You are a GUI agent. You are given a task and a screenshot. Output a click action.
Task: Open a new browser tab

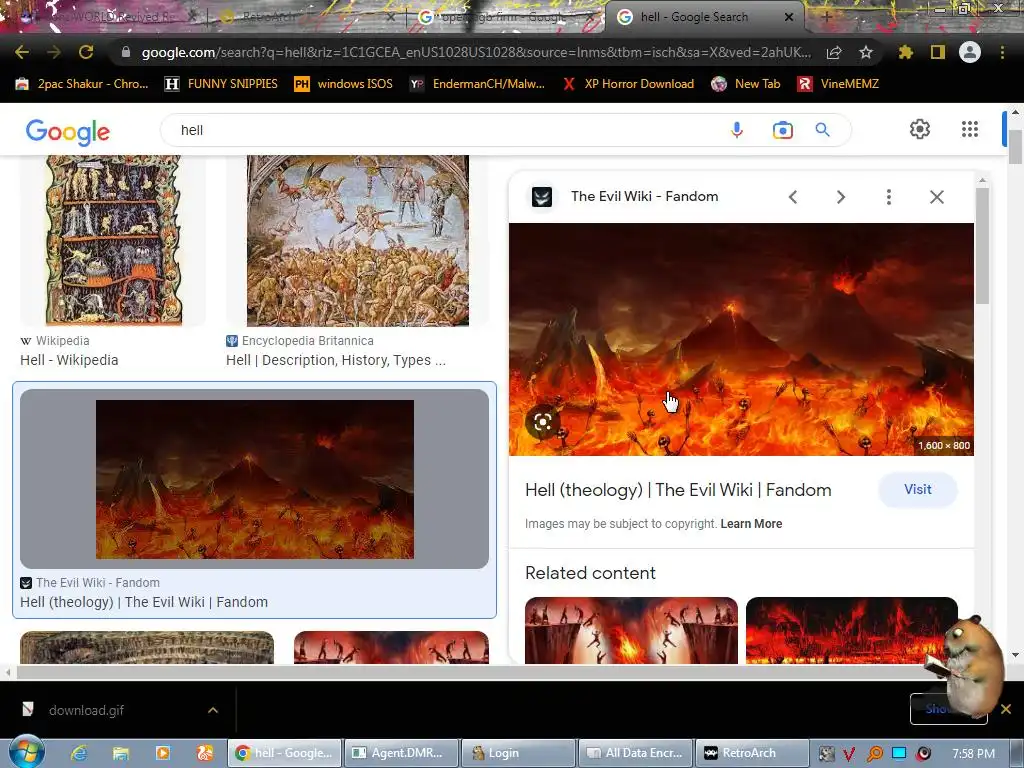coord(826,17)
